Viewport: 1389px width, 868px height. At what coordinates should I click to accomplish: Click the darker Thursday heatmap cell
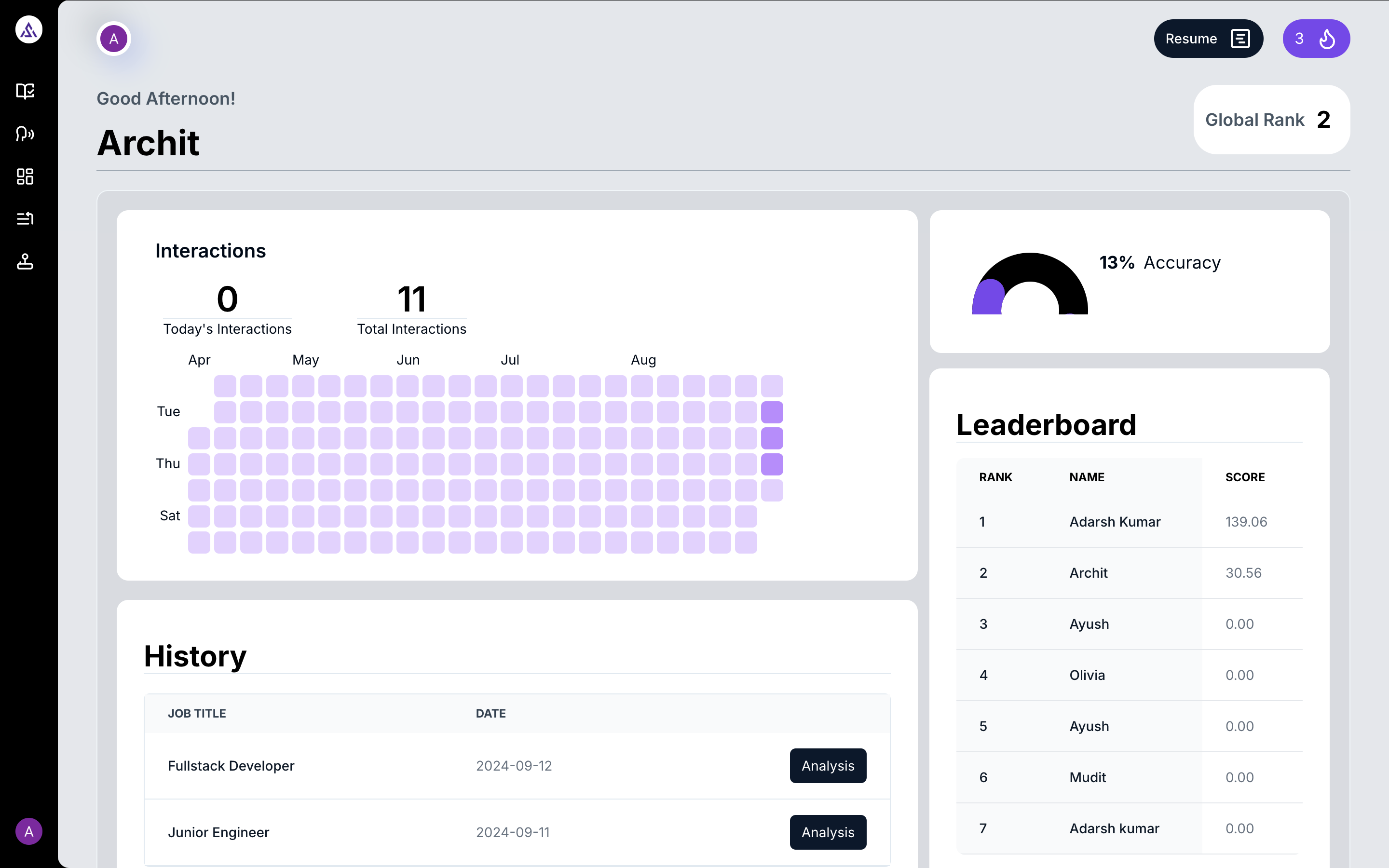pyautogui.click(x=771, y=464)
